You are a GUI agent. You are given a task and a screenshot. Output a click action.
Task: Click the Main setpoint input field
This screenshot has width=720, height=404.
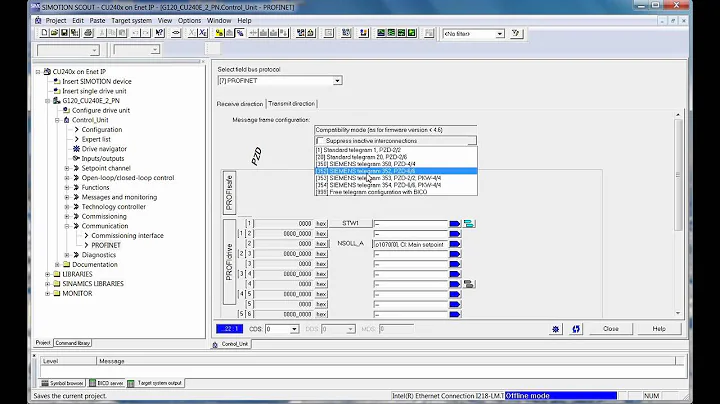coord(410,244)
